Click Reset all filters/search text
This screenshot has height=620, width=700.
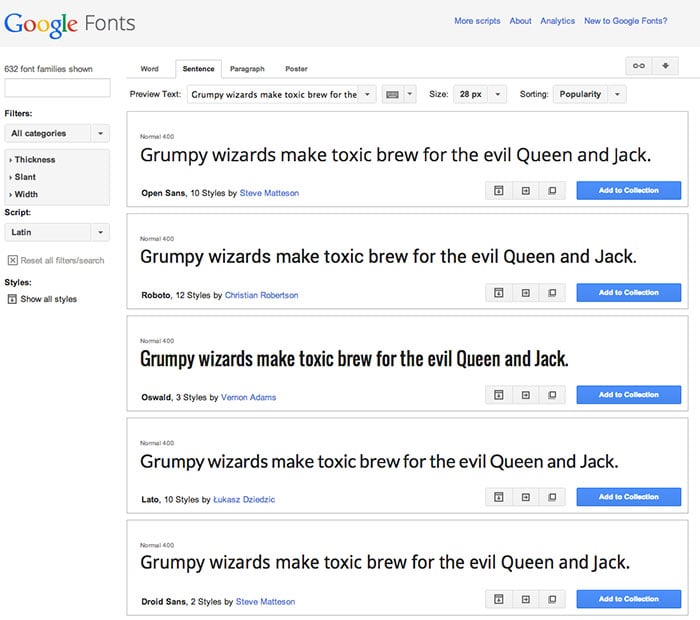click(x=62, y=261)
